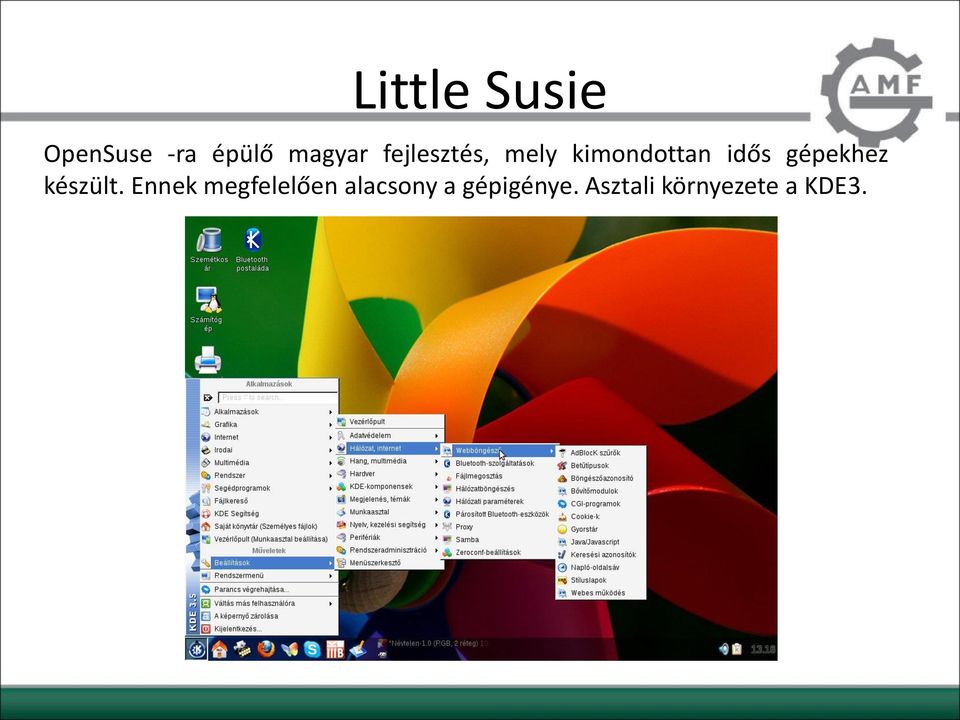Expand the Rendszermenü submenu arrow
960x720 pixels.
coord(331,576)
